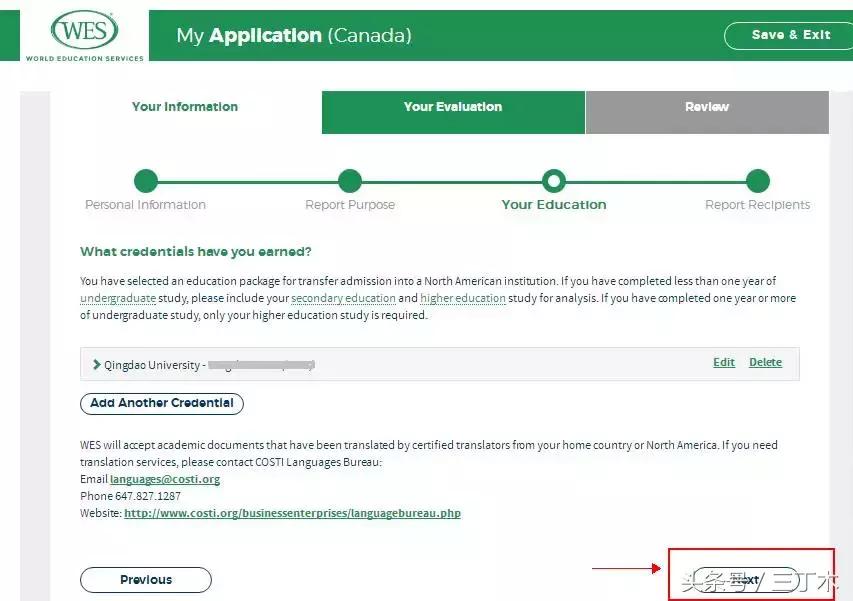This screenshot has height=601, width=853.
Task: Click the Personal Information step circle
Action: pyautogui.click(x=146, y=181)
